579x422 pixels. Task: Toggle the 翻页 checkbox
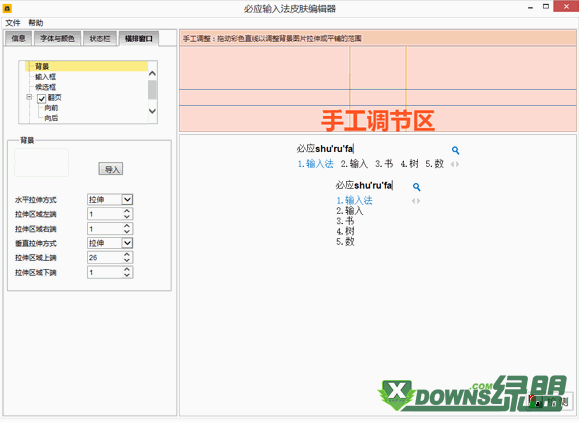(x=41, y=98)
